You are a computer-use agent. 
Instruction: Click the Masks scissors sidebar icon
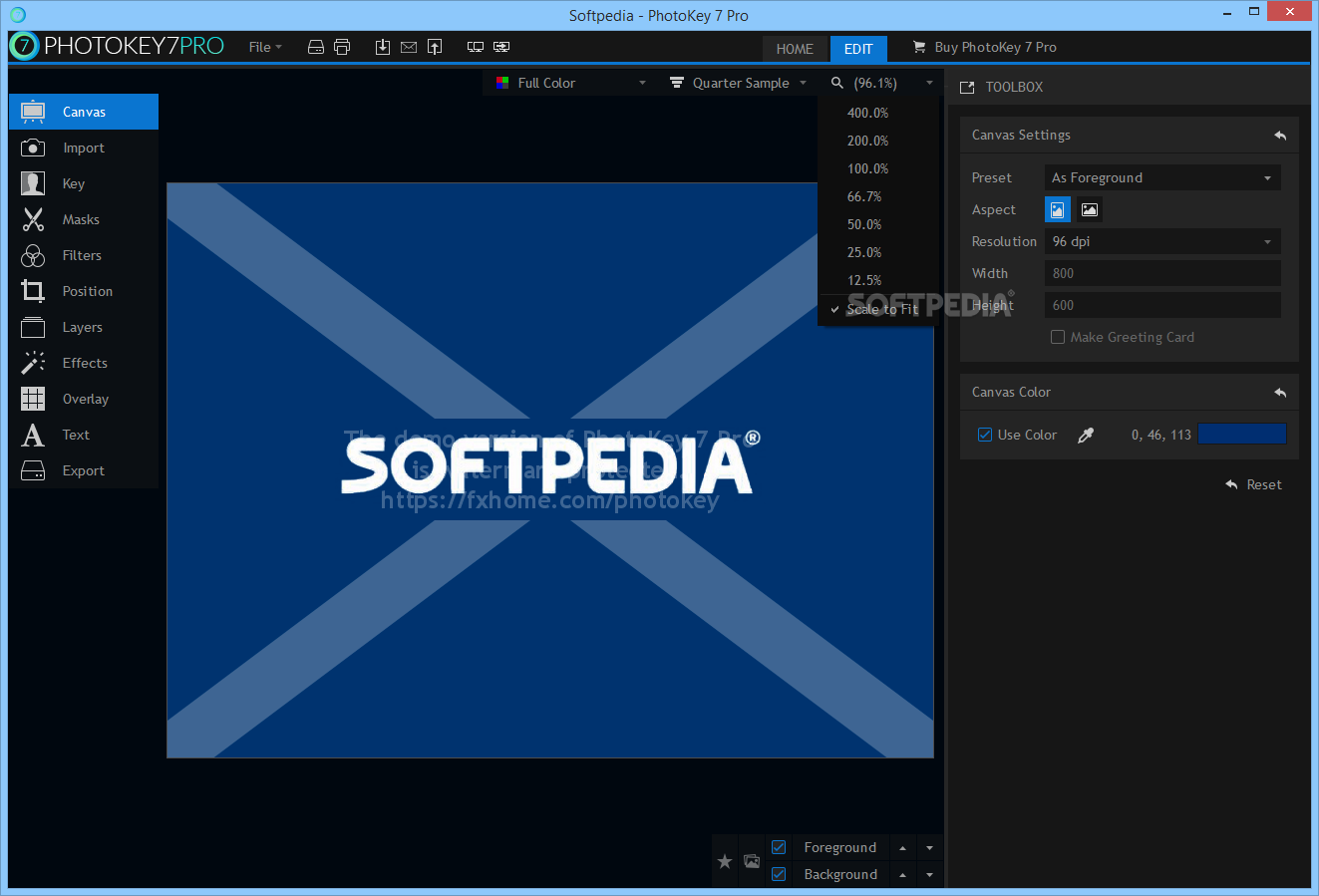tap(33, 219)
